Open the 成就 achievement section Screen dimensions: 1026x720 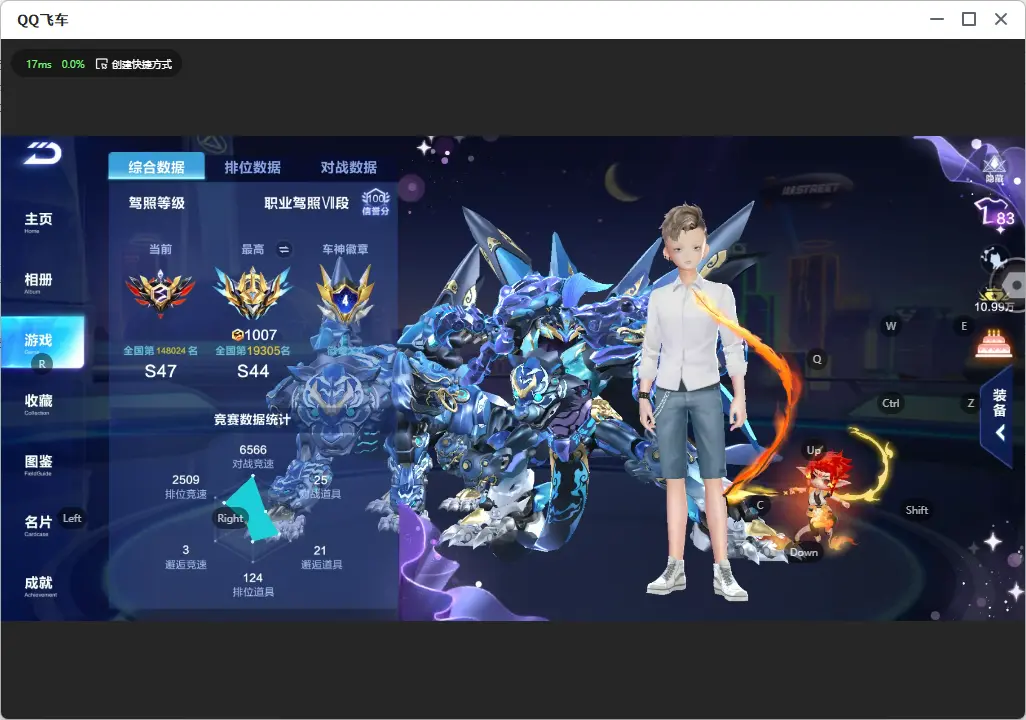(x=39, y=585)
